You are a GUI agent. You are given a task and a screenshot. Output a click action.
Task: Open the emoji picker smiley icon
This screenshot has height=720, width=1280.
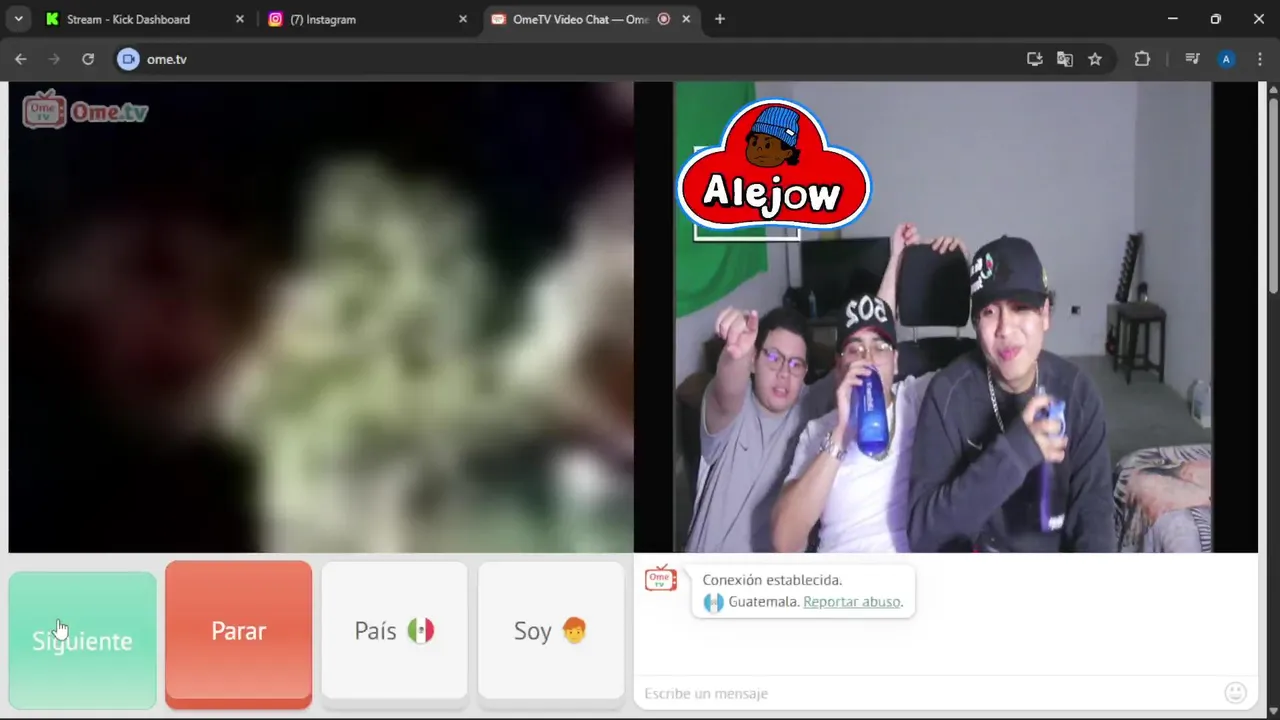[1236, 692]
